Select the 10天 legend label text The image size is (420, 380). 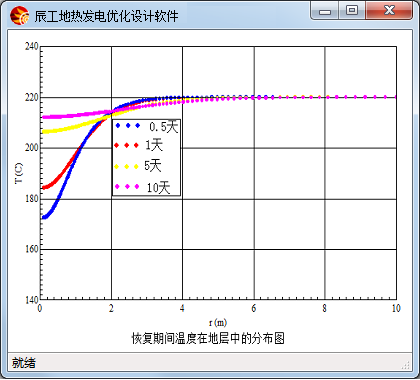159,188
